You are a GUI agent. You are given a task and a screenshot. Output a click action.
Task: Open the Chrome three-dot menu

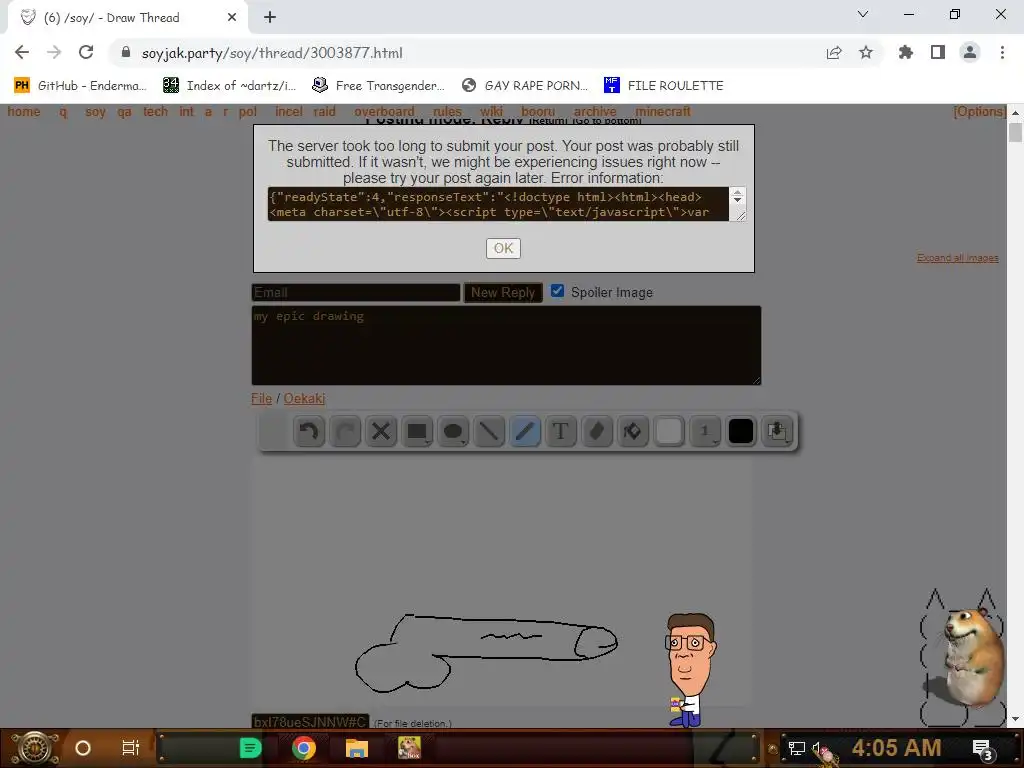(x=1002, y=52)
